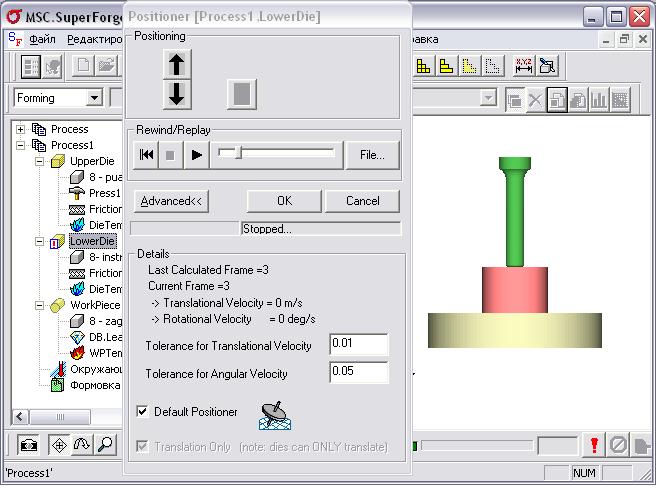Click the red exclamation mark icon
The width and height of the screenshot is (657, 487).
point(594,445)
